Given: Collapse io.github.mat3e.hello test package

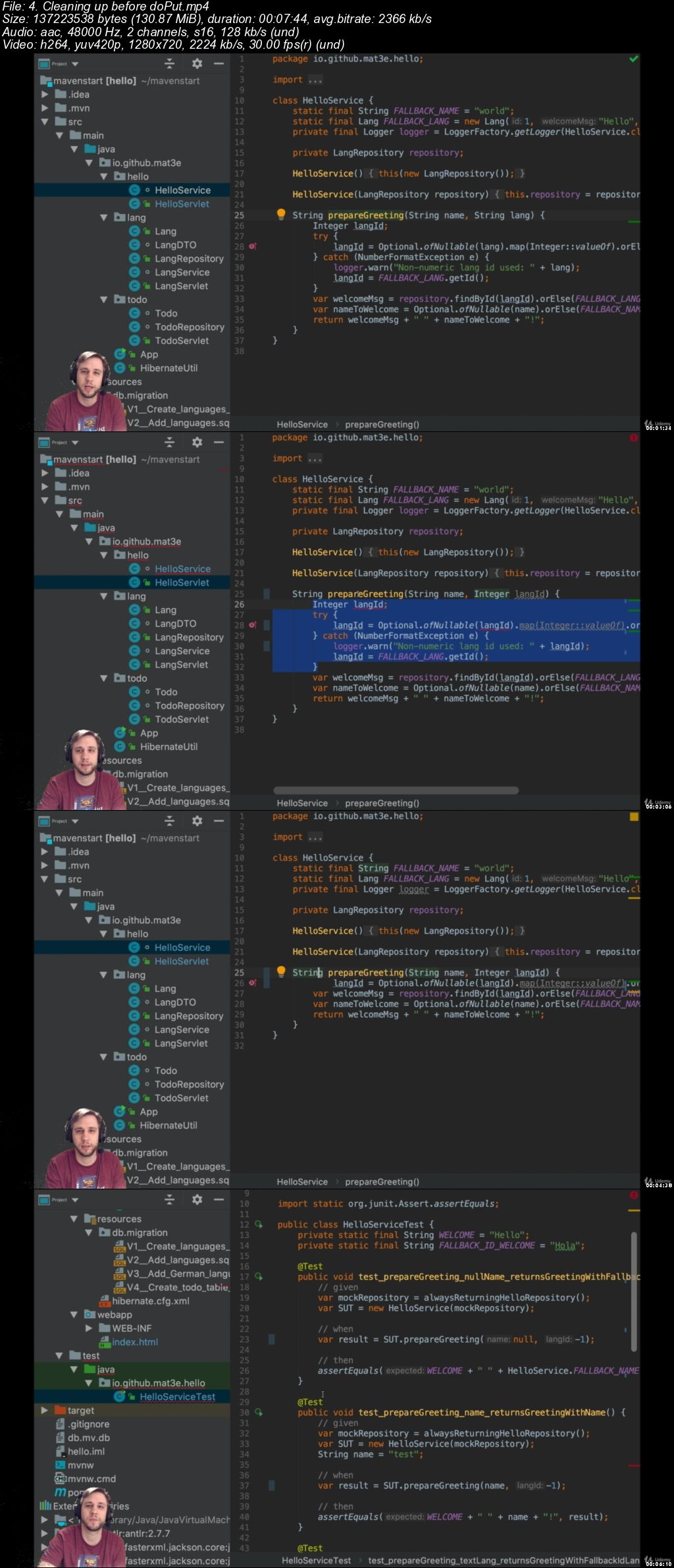Looking at the screenshot, I should (89, 1383).
